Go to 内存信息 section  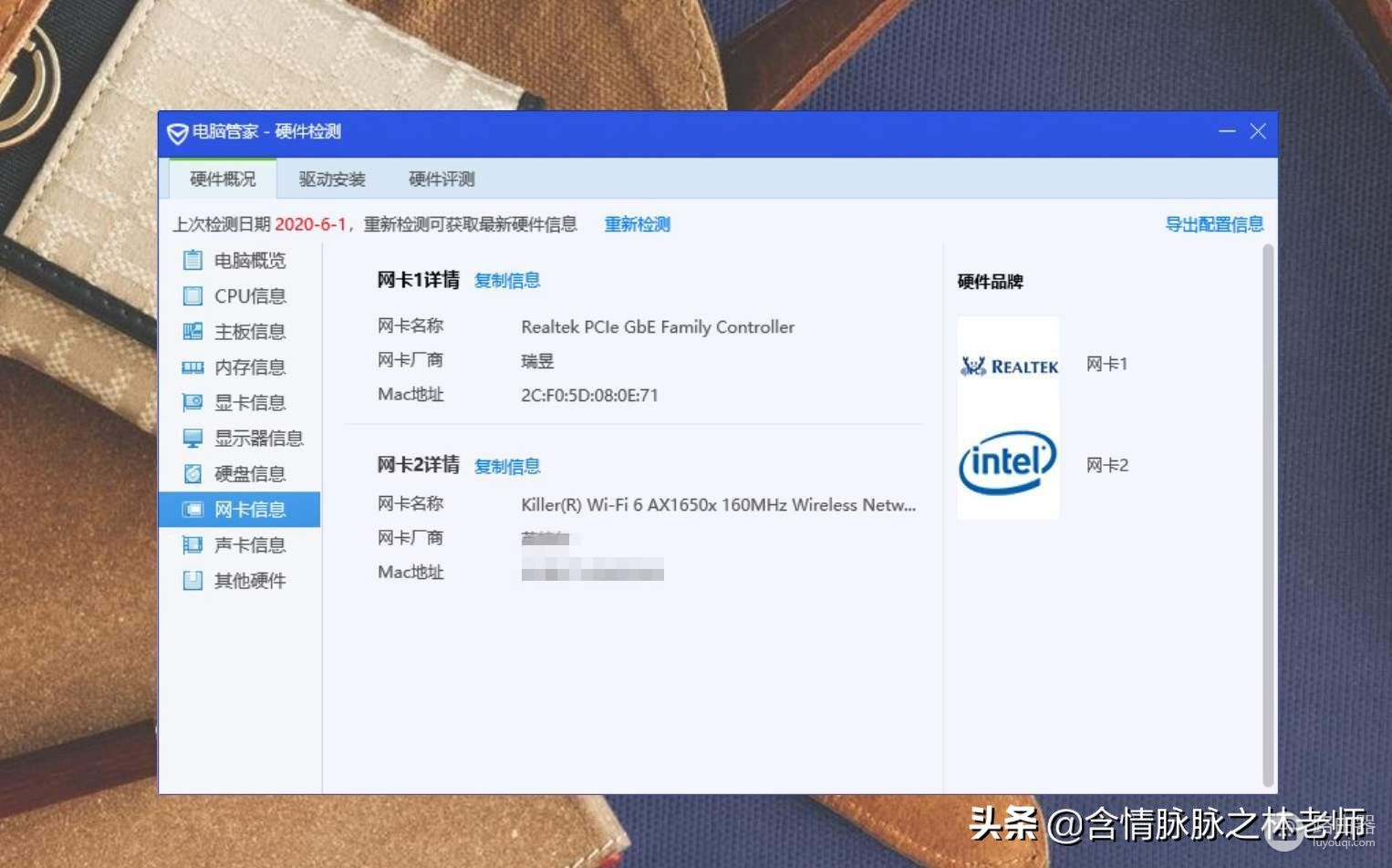click(x=240, y=367)
